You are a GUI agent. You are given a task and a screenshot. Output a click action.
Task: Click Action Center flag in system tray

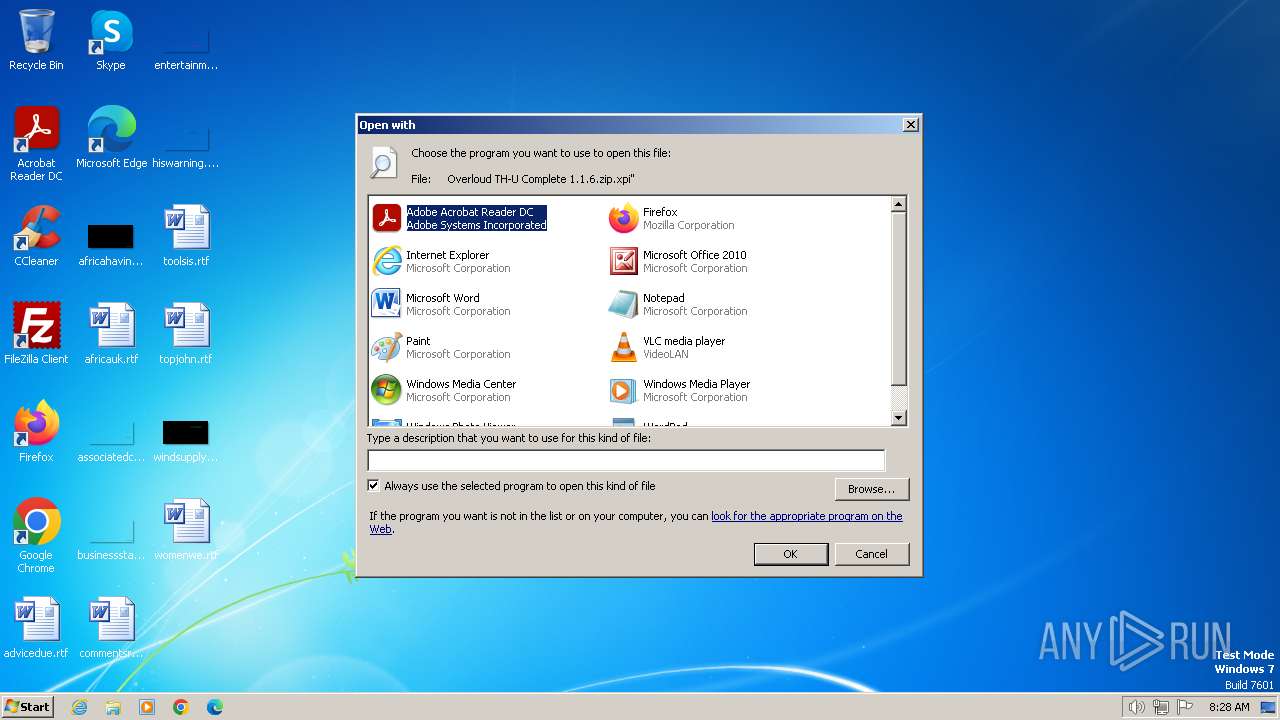coord(1185,707)
